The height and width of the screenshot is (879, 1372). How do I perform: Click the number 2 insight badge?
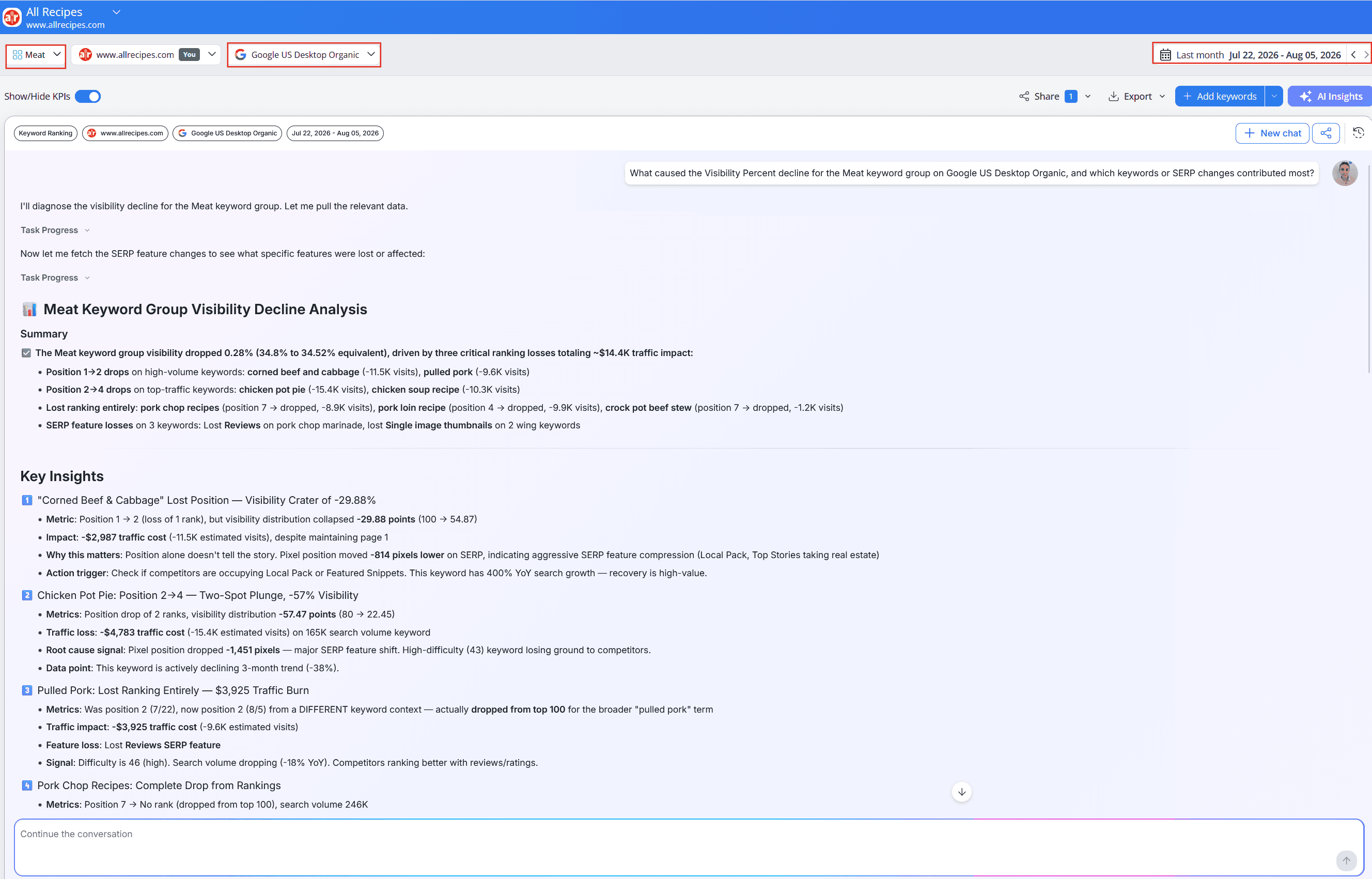(x=27, y=595)
